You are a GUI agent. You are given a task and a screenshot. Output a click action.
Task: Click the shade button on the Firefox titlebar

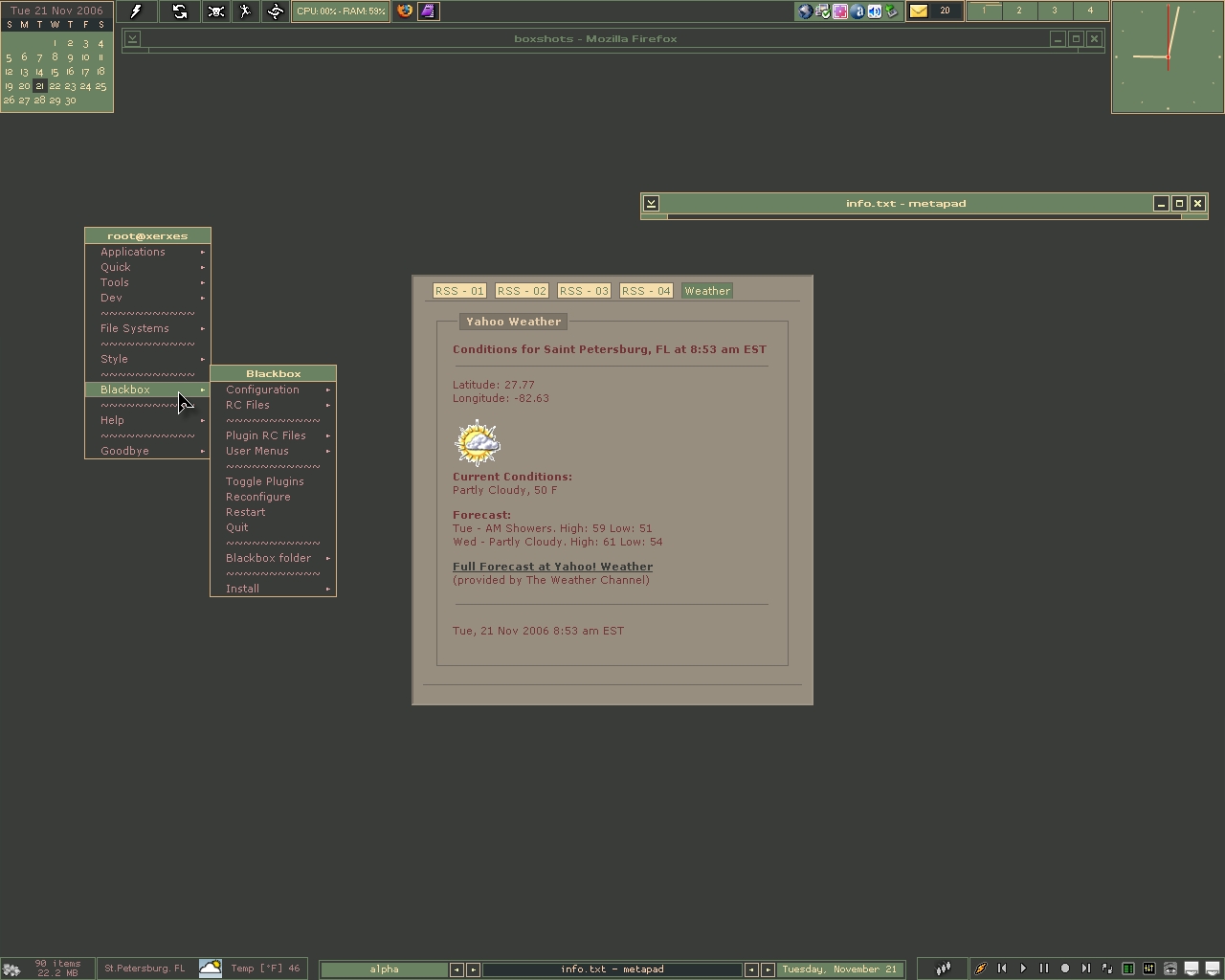pos(132,39)
